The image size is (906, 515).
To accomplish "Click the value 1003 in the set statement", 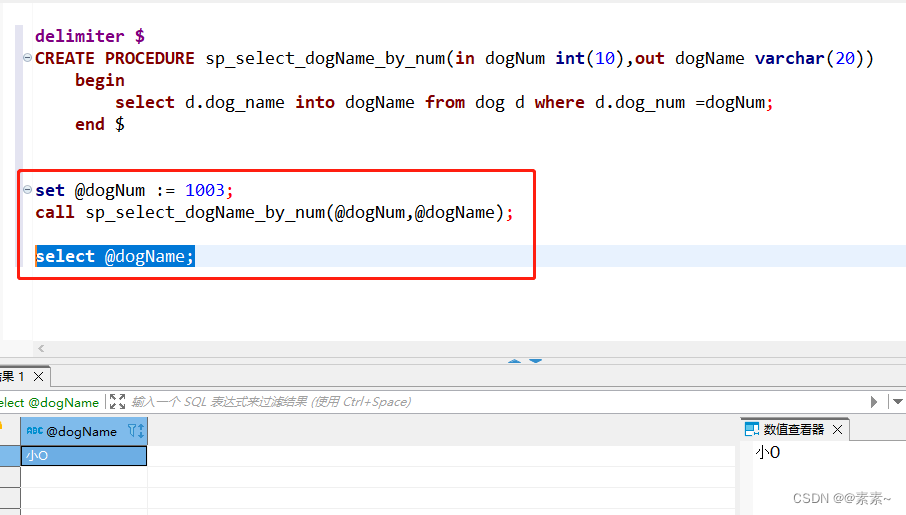I will coord(205,190).
